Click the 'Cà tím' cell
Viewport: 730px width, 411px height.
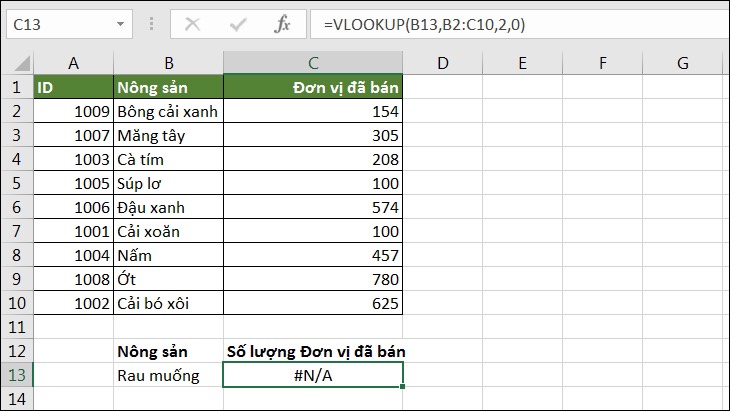tap(169, 159)
